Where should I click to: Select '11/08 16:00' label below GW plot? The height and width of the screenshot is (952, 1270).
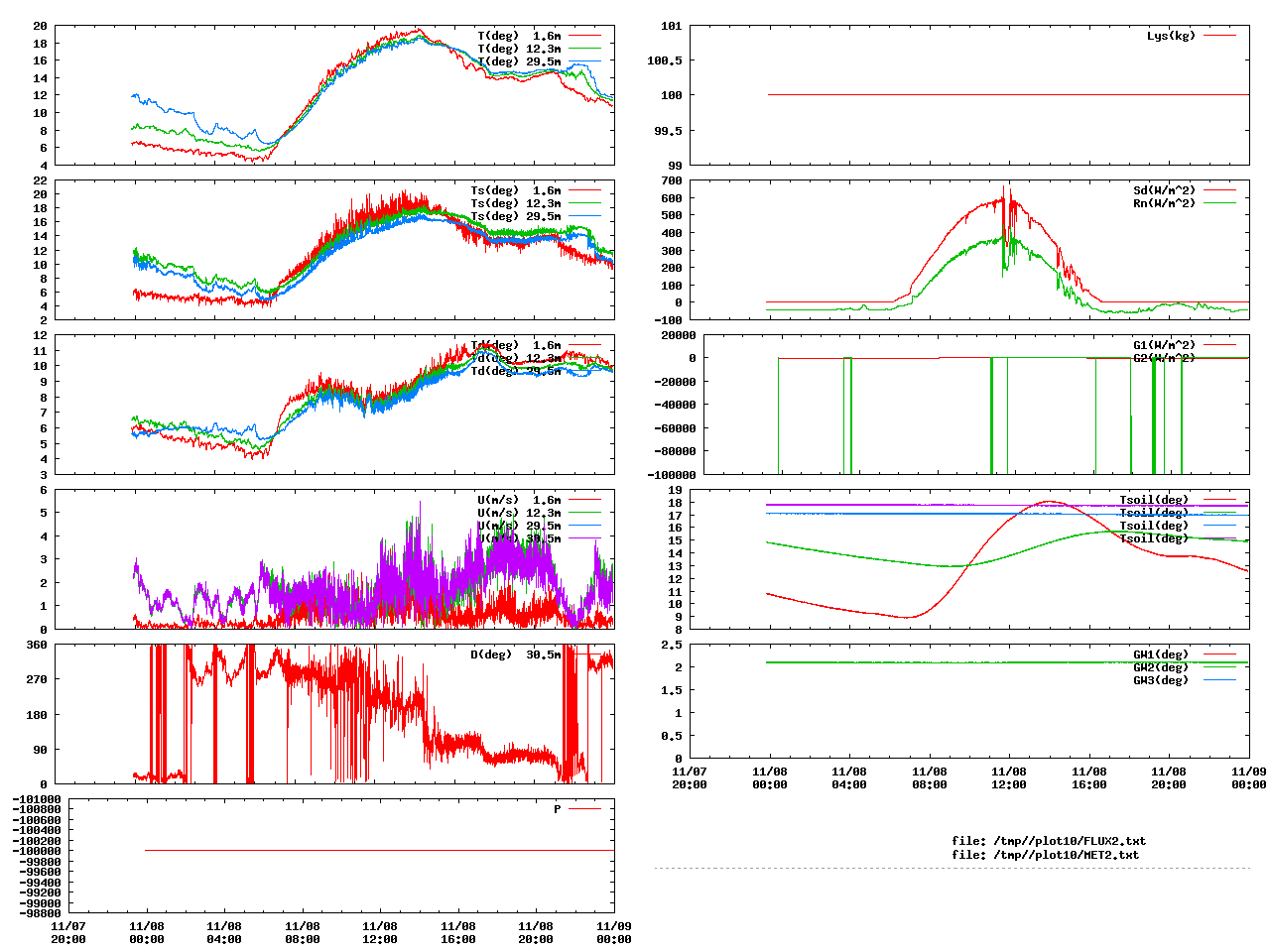pos(1089,777)
